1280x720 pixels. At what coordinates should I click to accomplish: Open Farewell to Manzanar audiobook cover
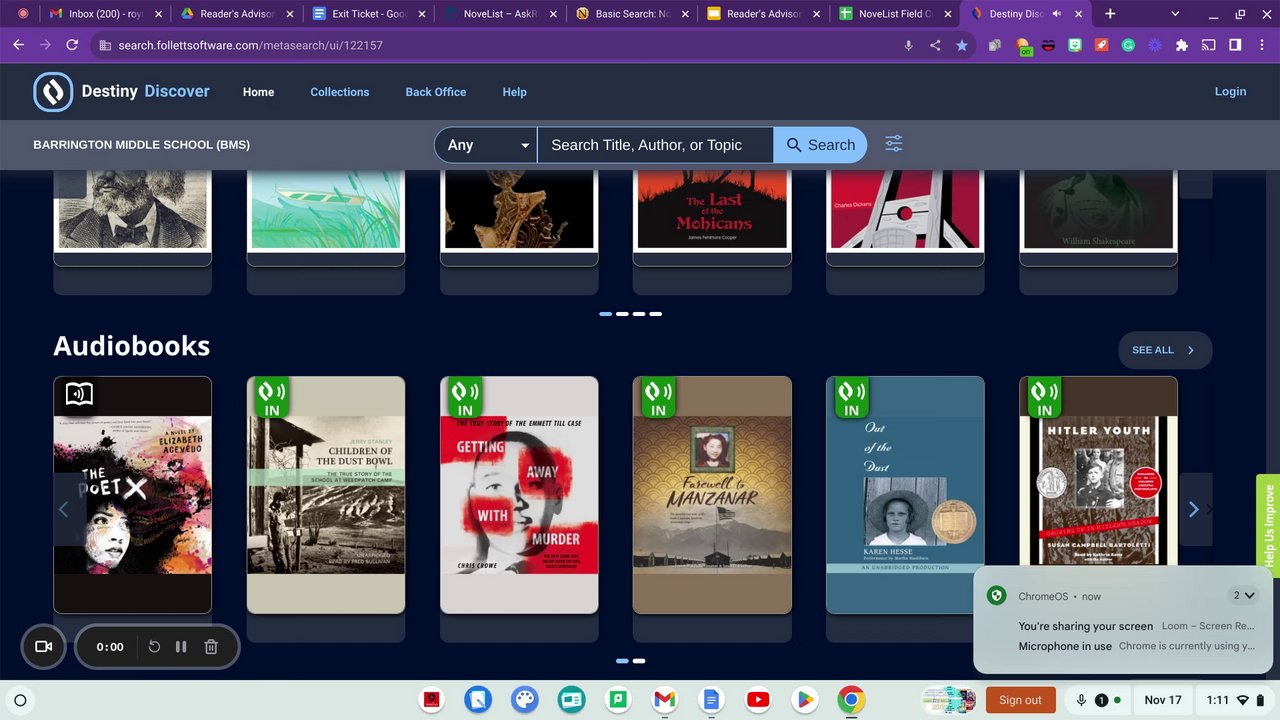tap(712, 495)
